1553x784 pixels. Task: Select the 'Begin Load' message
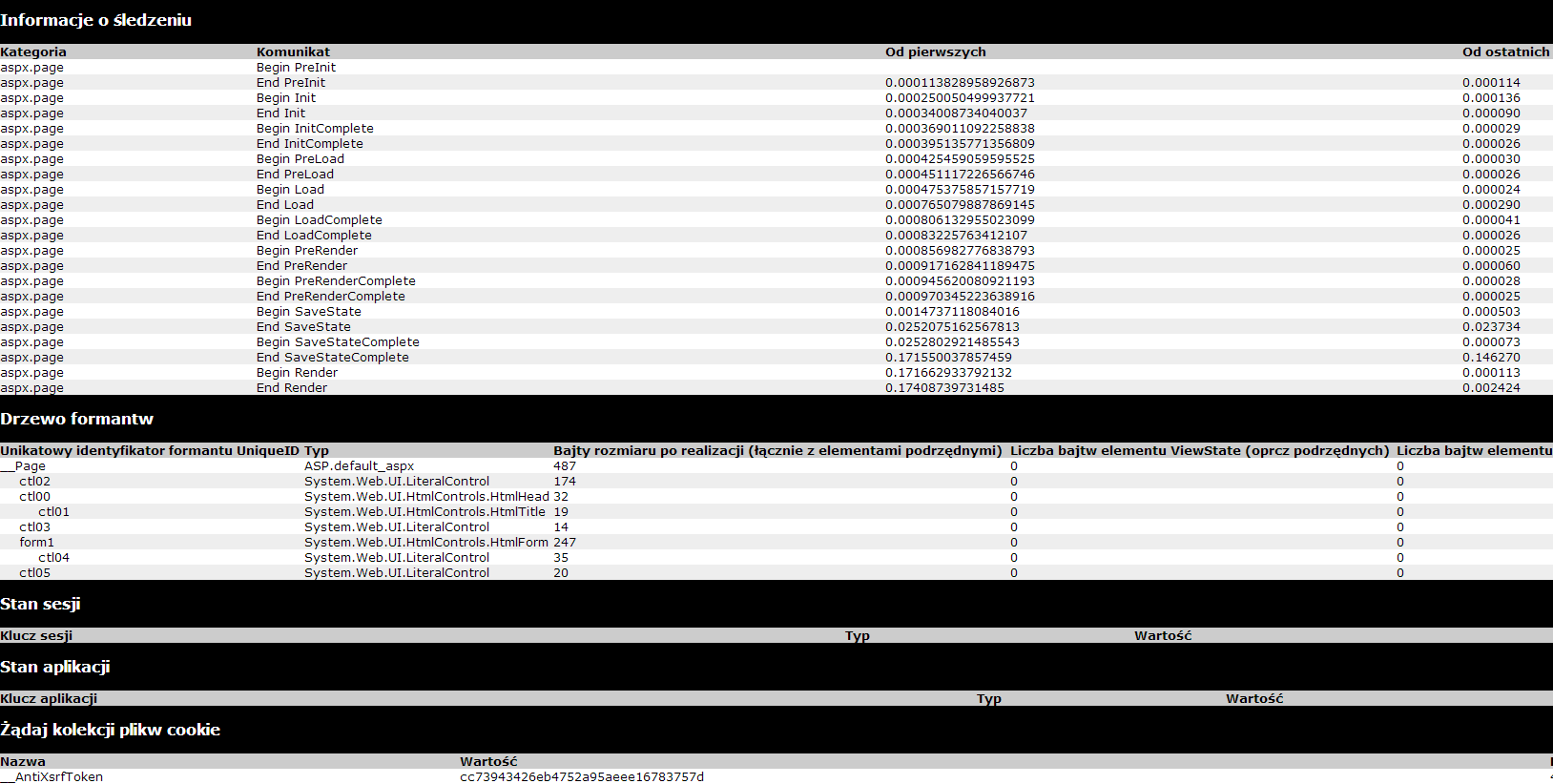290,190
